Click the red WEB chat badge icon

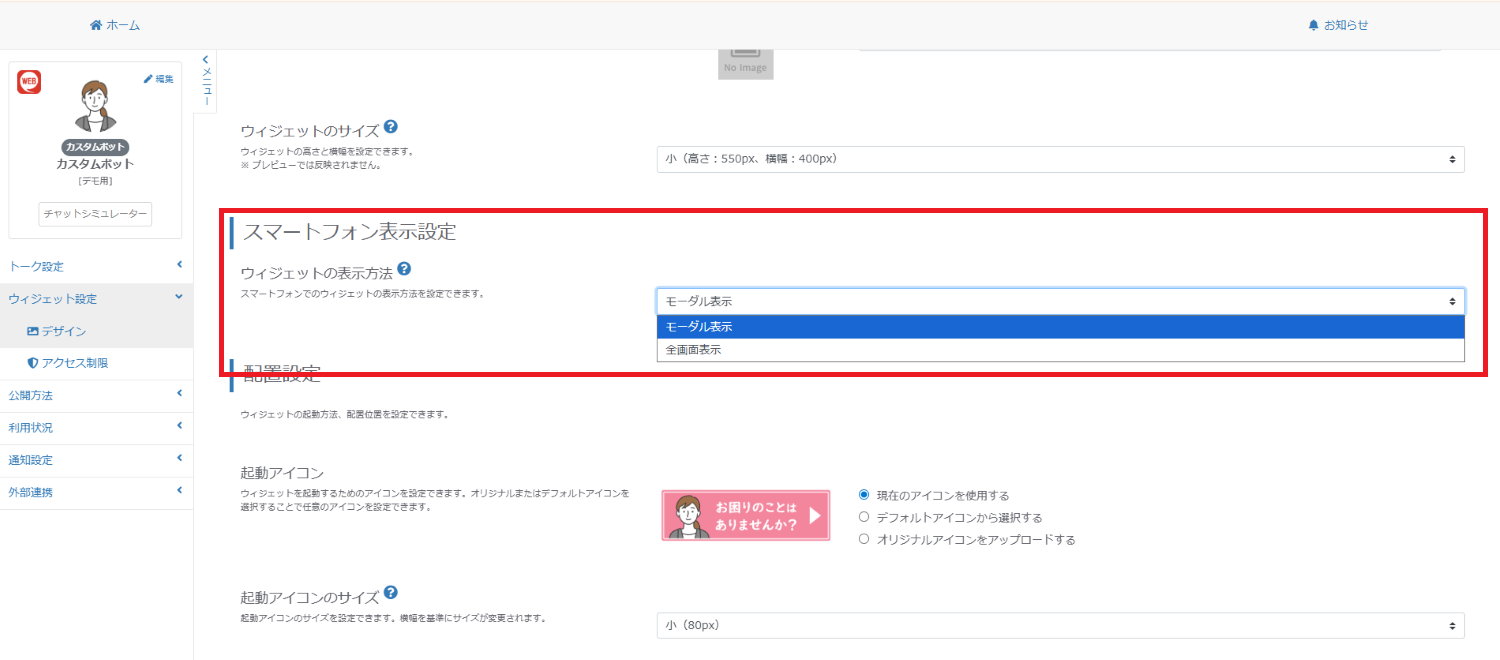(x=29, y=82)
